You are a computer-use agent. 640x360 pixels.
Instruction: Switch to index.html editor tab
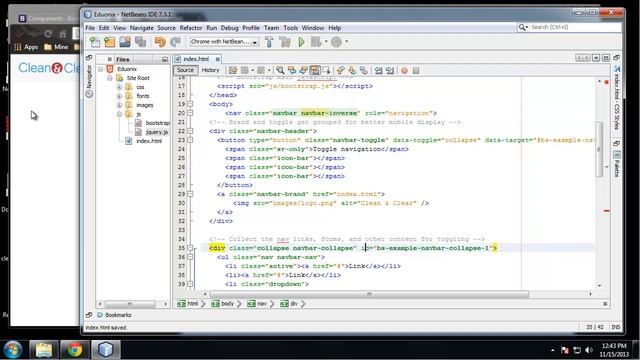(x=196, y=59)
